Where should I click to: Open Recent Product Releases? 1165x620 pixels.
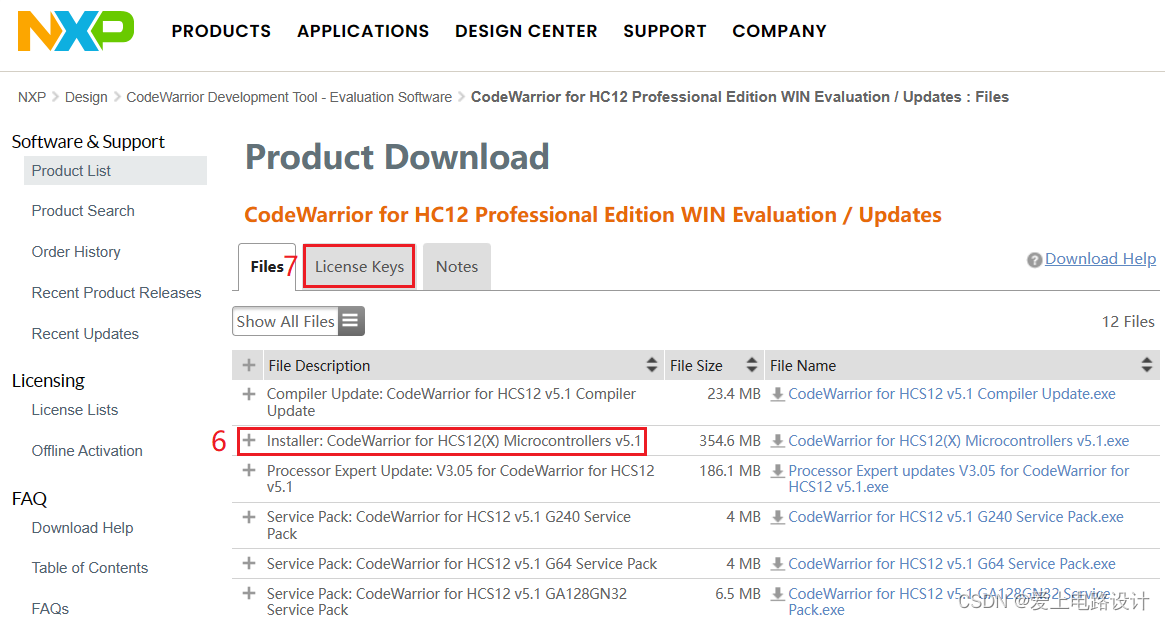[x=117, y=293]
